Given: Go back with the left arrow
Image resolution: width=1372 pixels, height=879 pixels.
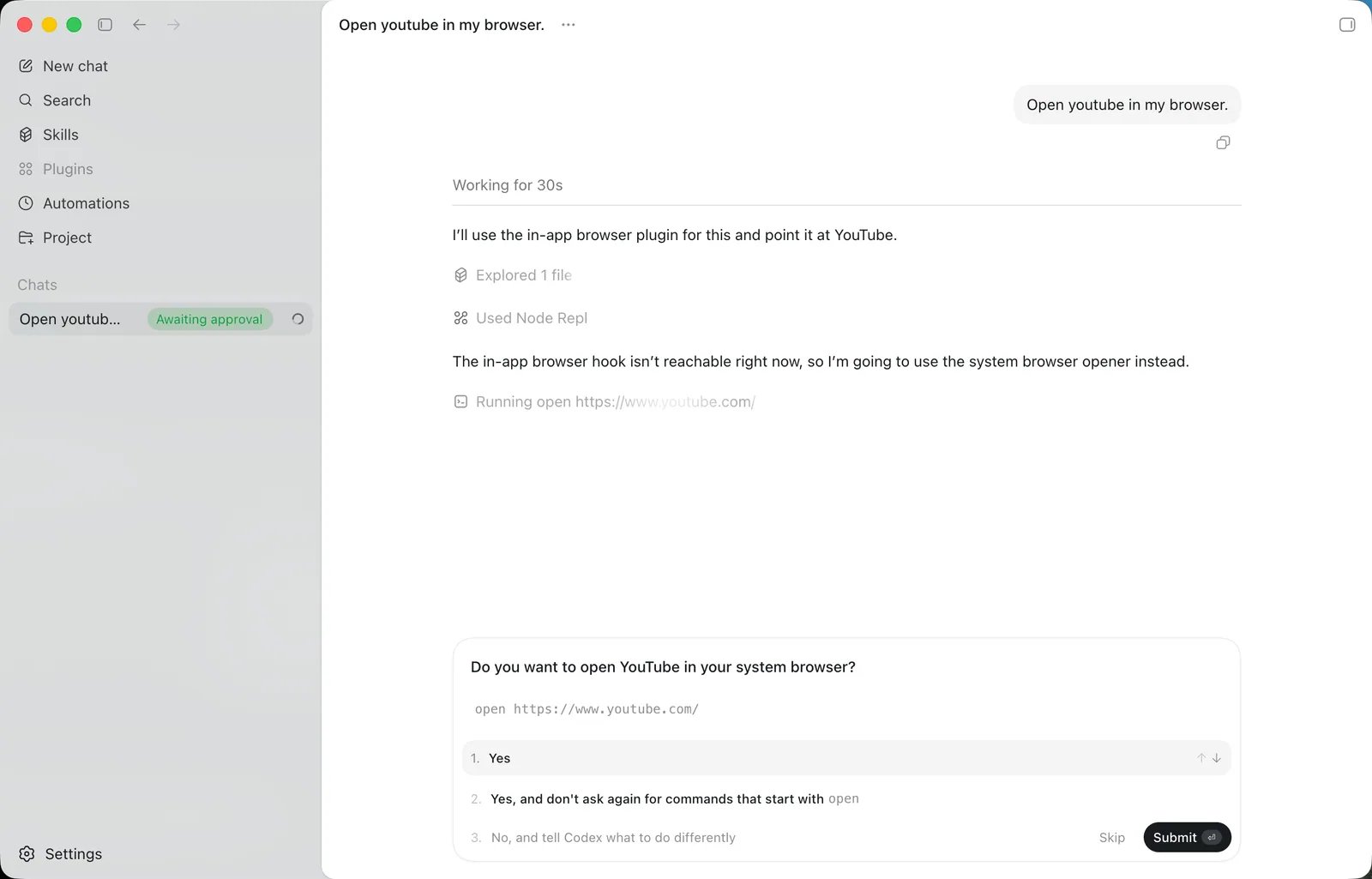Looking at the screenshot, I should (139, 25).
